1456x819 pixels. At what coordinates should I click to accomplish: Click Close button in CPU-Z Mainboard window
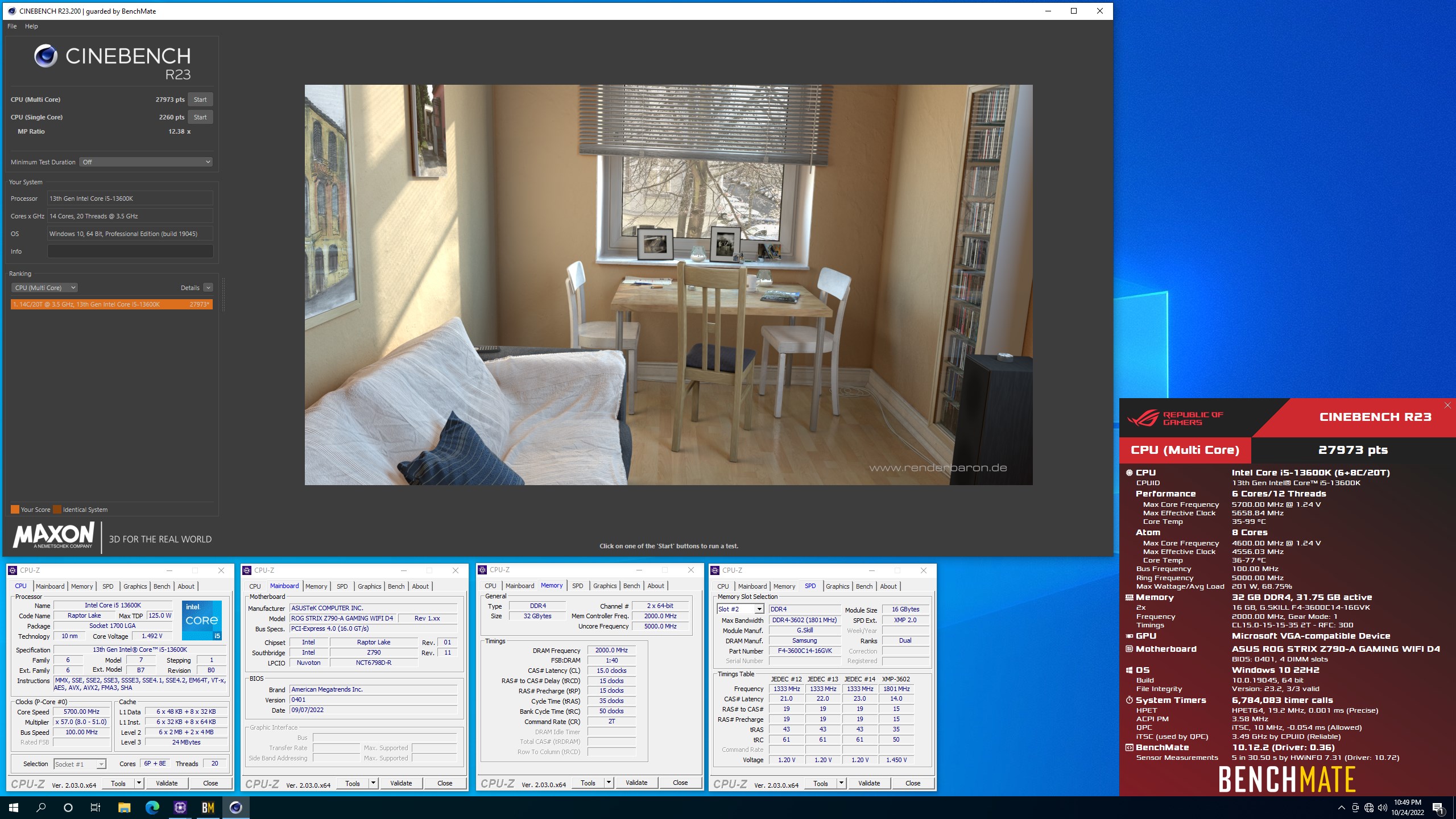[445, 783]
